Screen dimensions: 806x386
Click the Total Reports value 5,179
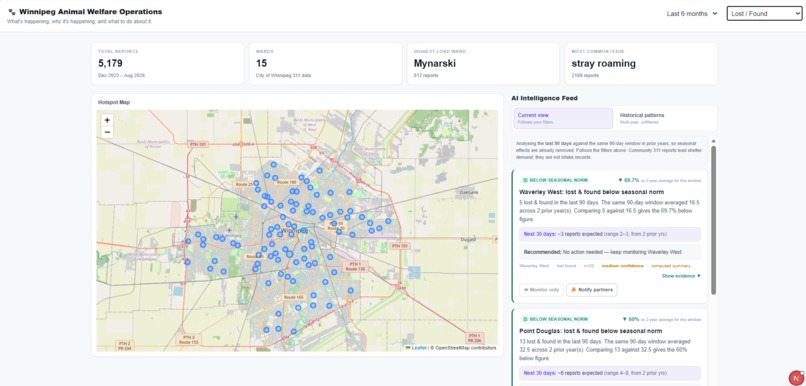[111, 64]
